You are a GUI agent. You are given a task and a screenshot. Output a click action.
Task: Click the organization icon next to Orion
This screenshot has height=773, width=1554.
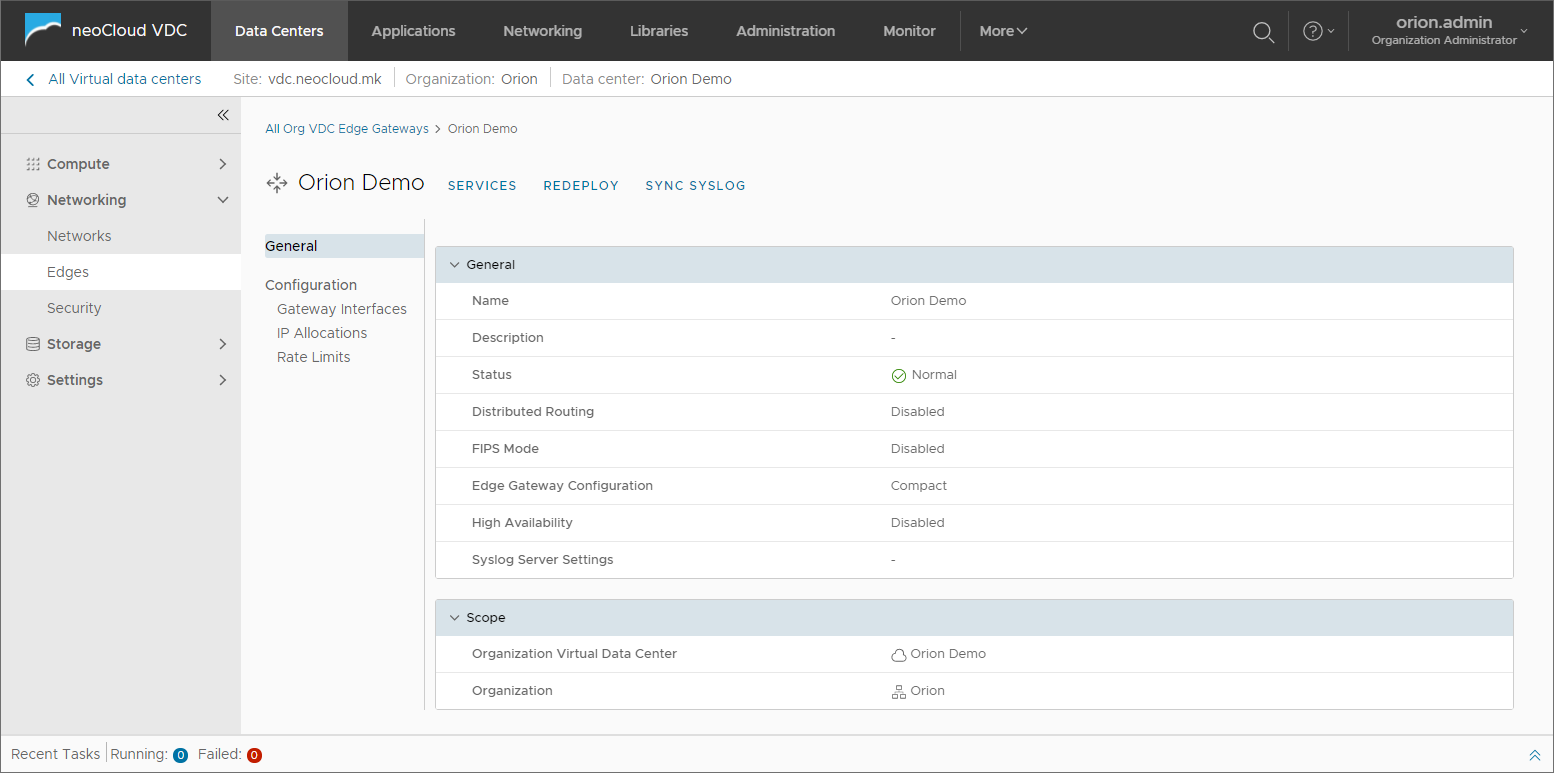pos(899,691)
